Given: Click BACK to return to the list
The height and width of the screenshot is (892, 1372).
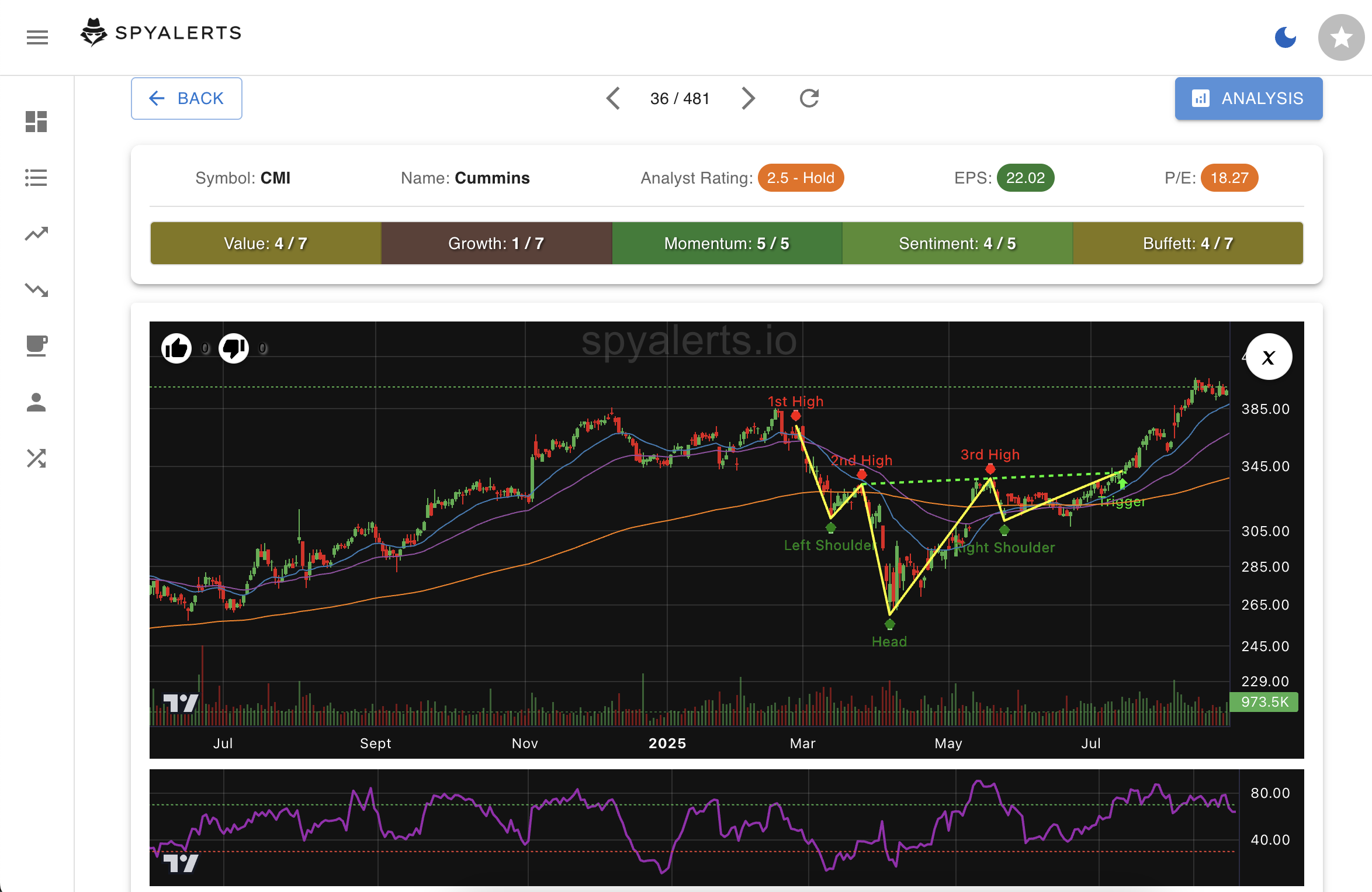Looking at the screenshot, I should [x=186, y=98].
